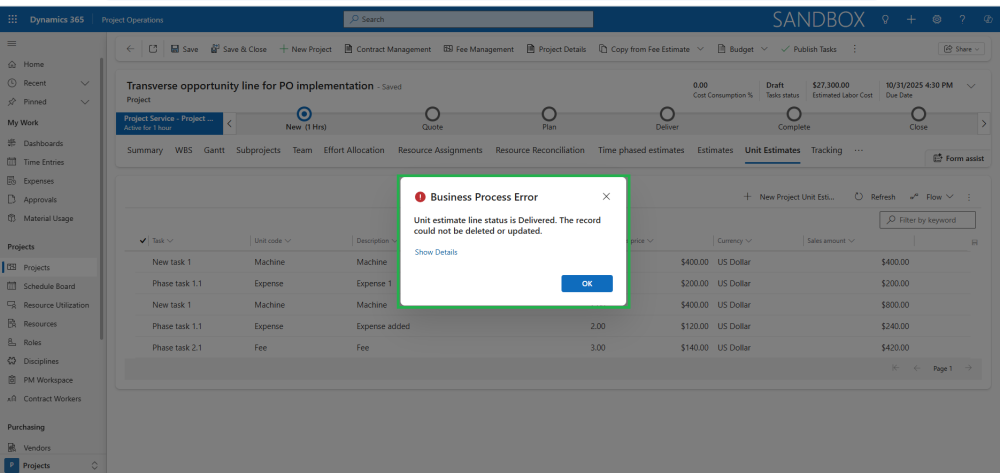The width and height of the screenshot is (1000, 473).
Task: Toggle the hamburger navigation menu
Action: tap(12, 43)
